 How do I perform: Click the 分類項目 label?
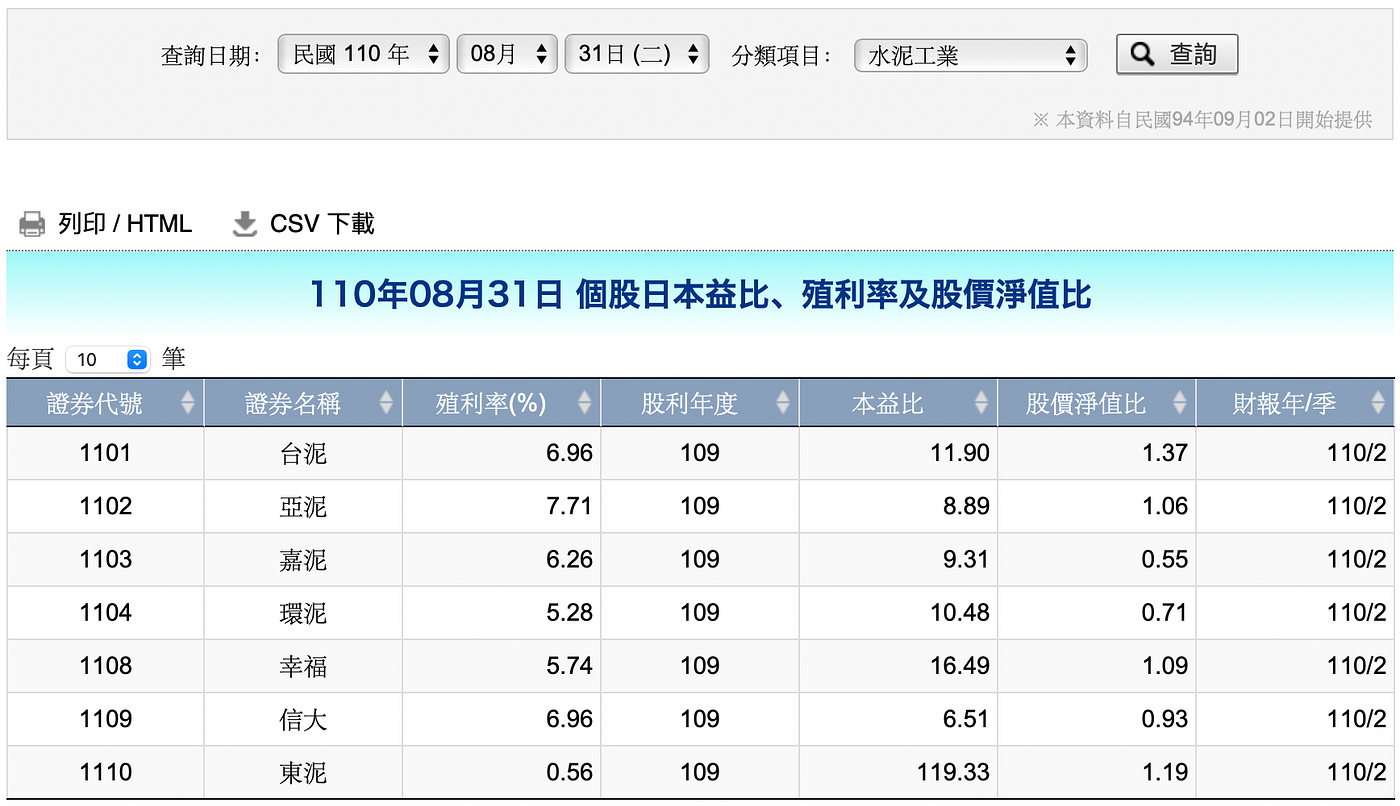pos(782,56)
